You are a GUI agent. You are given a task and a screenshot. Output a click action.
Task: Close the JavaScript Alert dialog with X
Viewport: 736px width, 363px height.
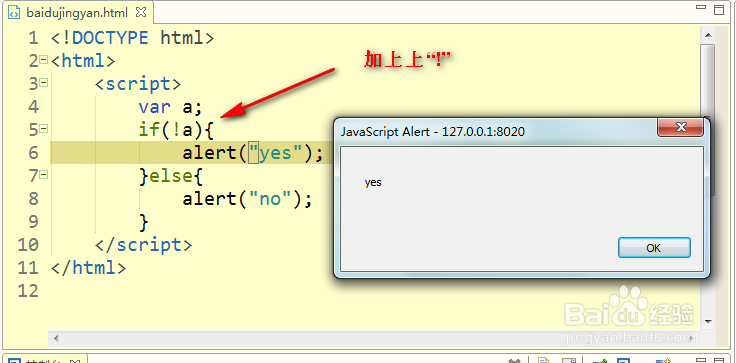tap(681, 127)
